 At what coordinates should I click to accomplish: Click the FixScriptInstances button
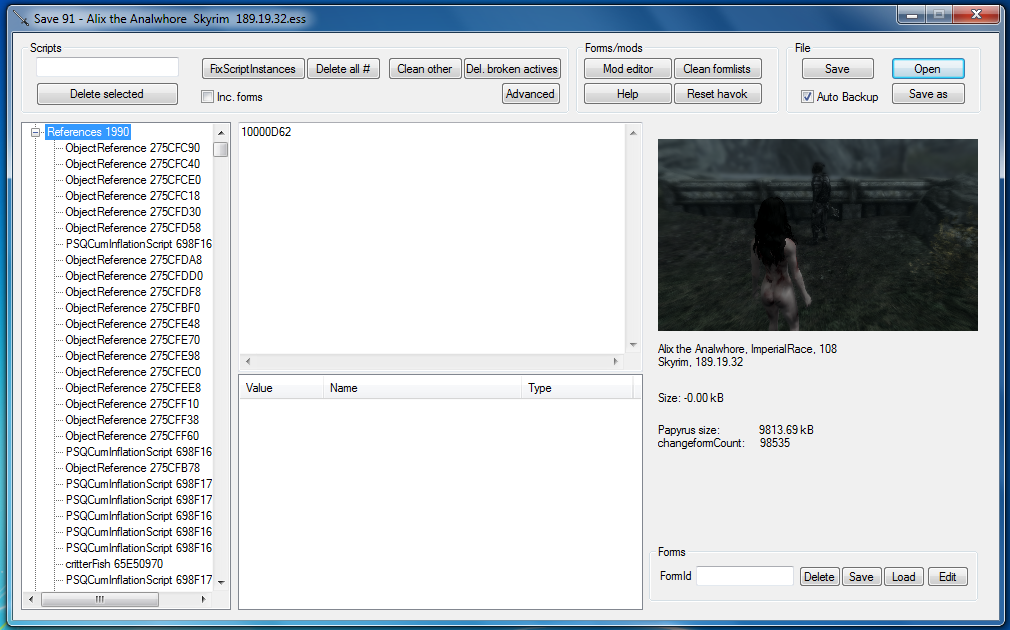(x=252, y=69)
